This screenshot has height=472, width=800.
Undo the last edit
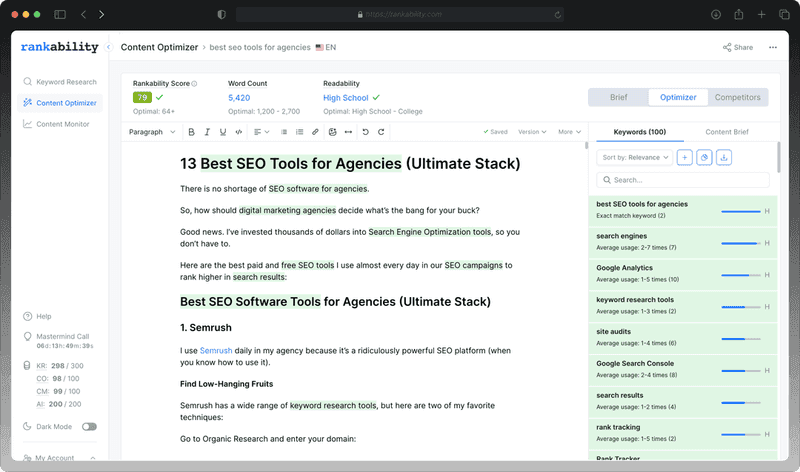tap(365, 132)
